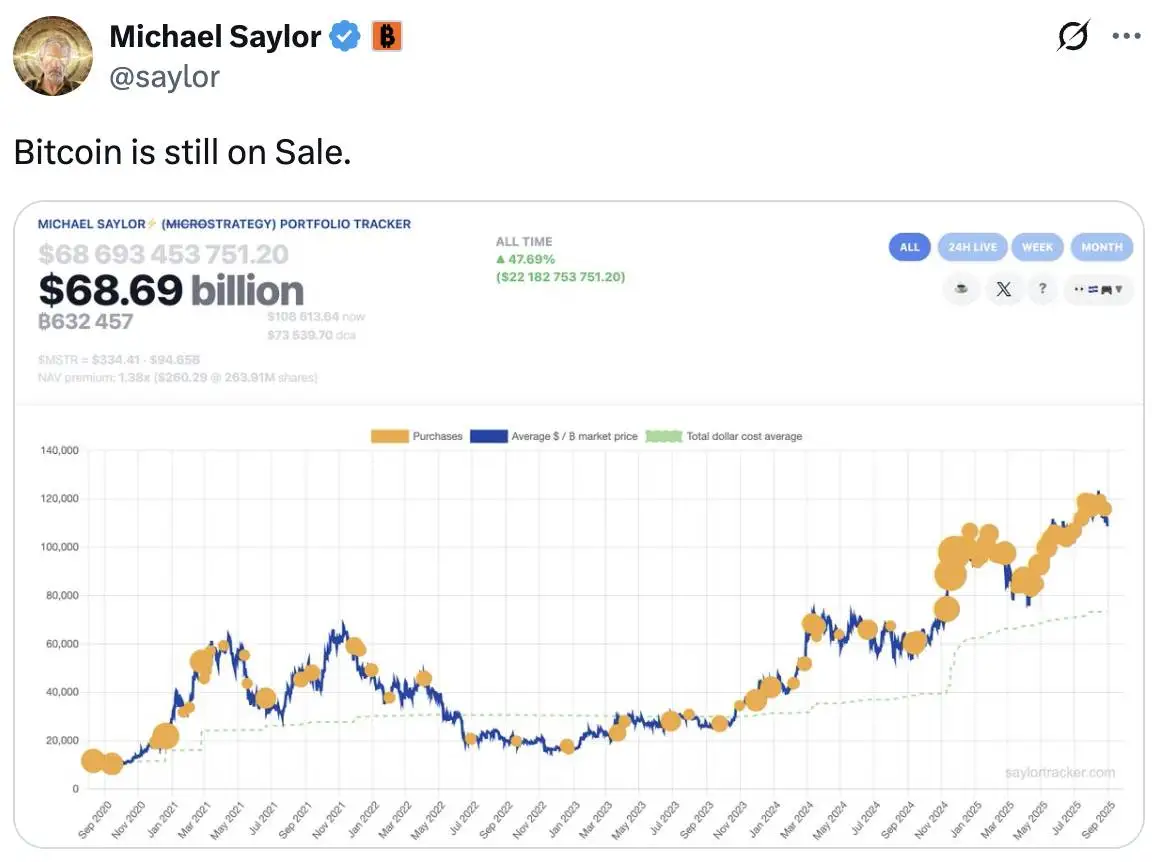The width and height of the screenshot is (1152, 862).
Task: Visit the saylortracker.com watermark link
Action: tap(1060, 772)
